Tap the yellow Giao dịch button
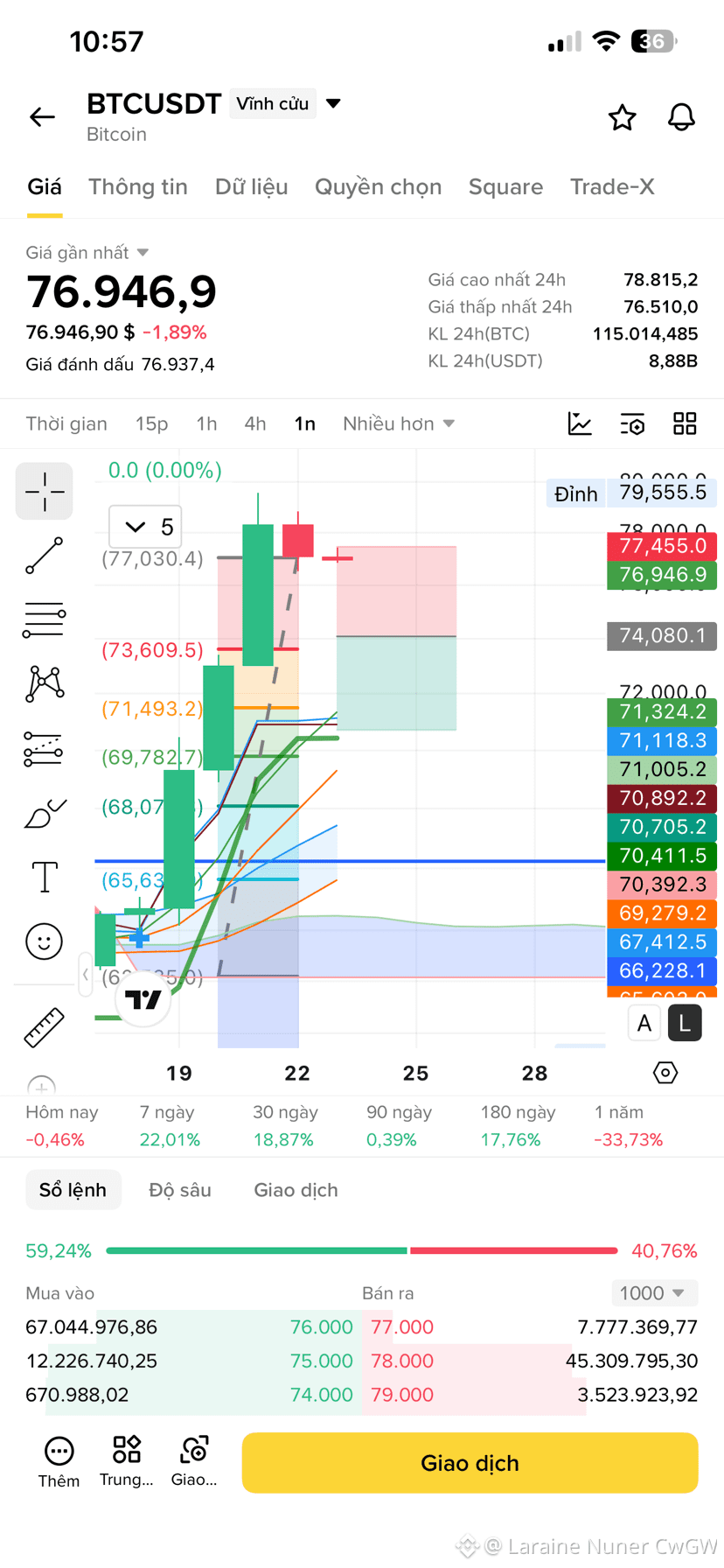This screenshot has width=724, height=1568. click(470, 1463)
